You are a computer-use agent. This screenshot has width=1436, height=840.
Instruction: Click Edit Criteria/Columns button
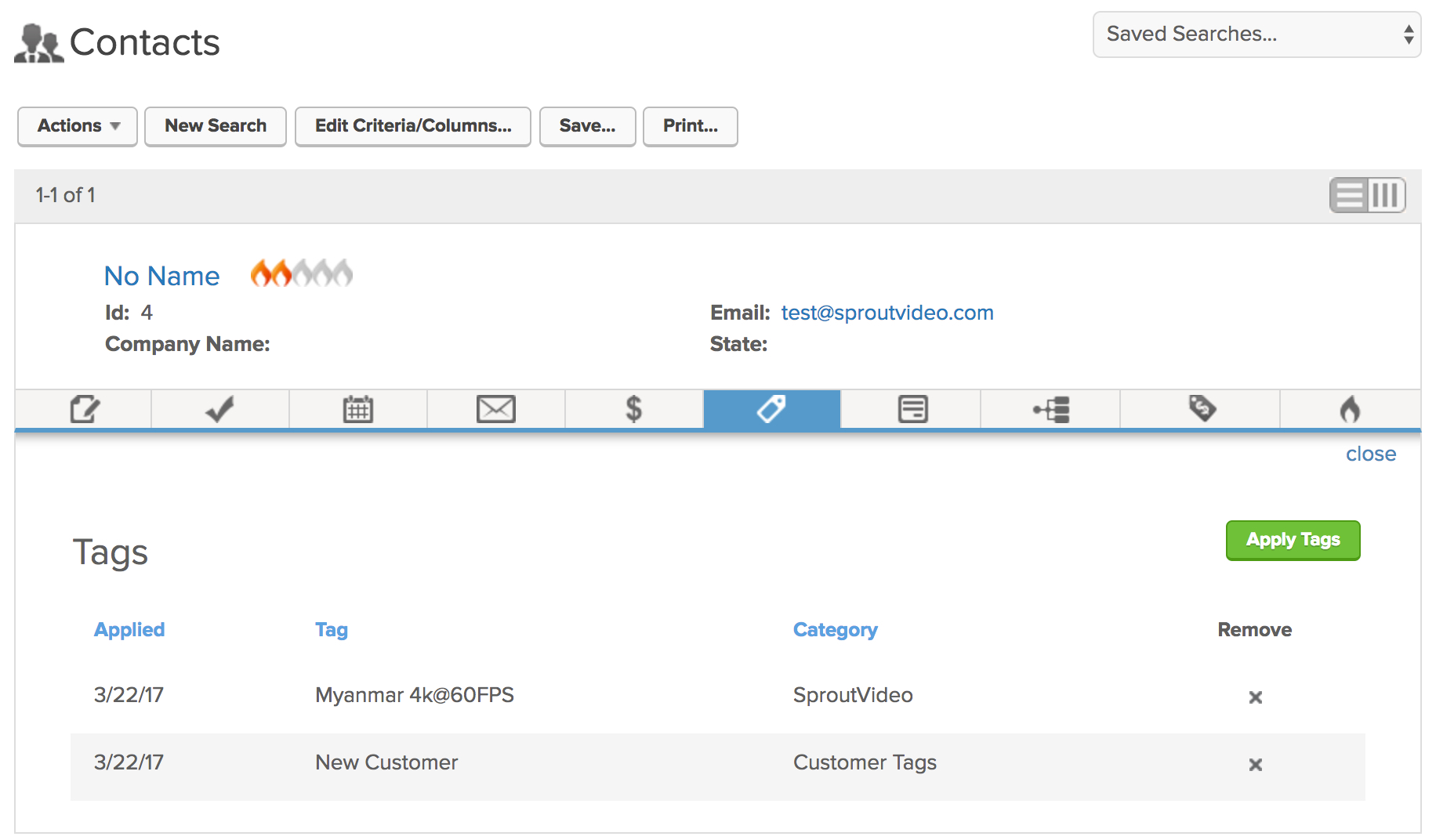click(x=413, y=126)
